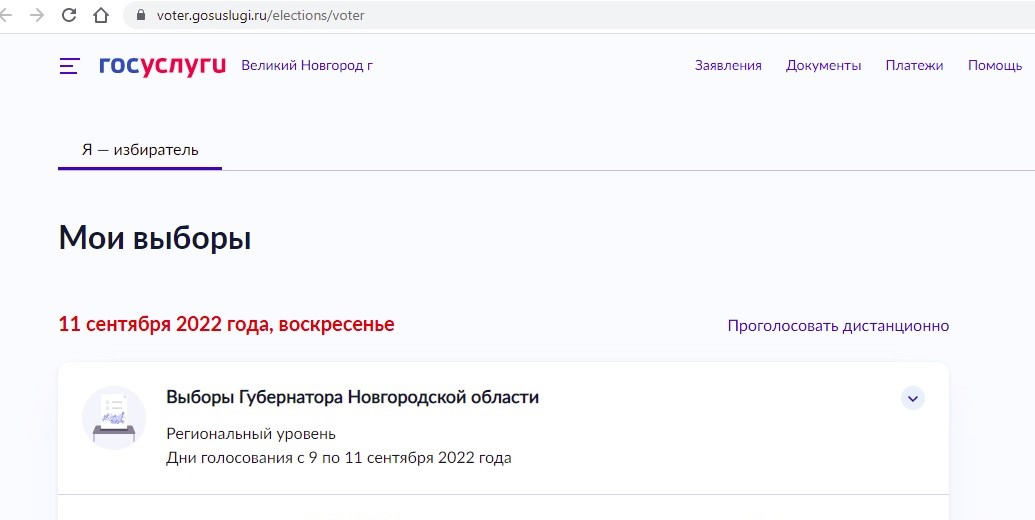Open the Заявления menu item
The width and height of the screenshot is (1035, 520).
click(x=728, y=65)
